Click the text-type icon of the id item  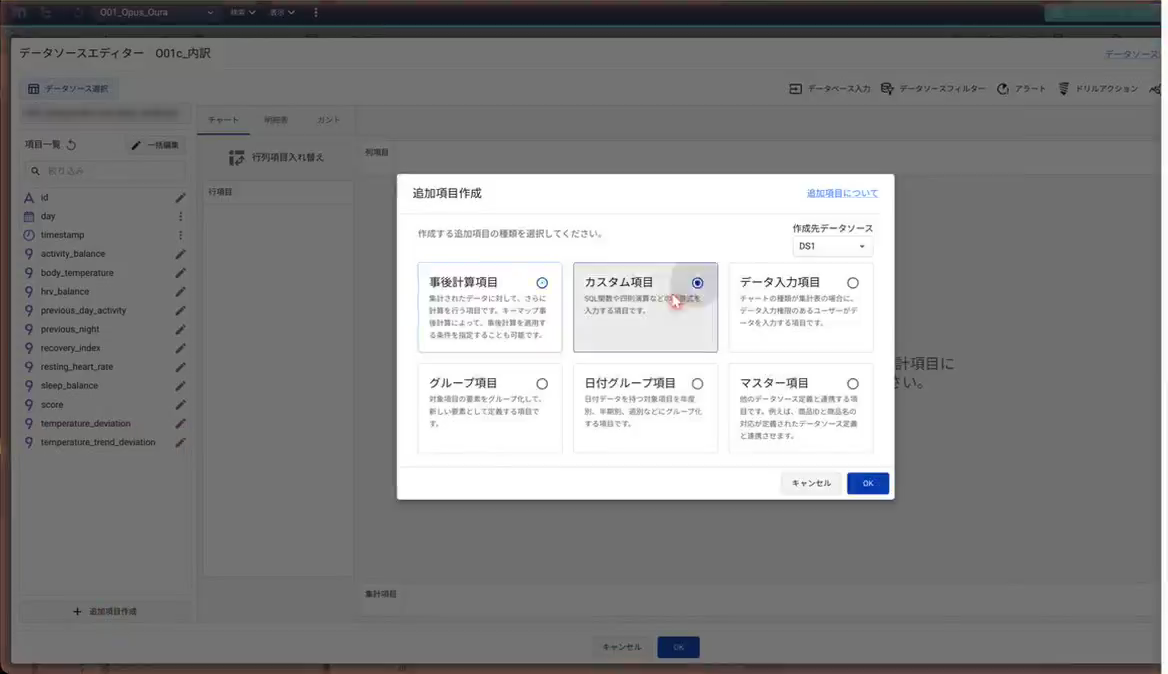[28, 198]
